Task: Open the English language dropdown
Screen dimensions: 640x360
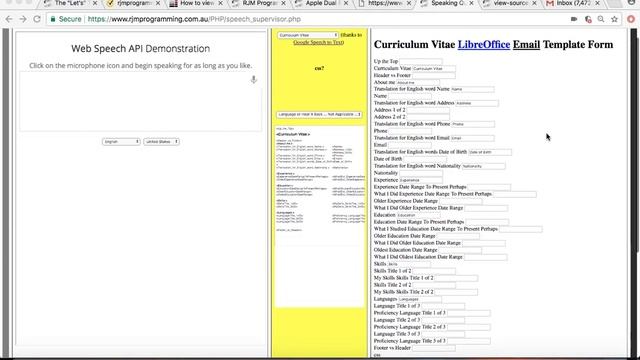Action: point(121,142)
